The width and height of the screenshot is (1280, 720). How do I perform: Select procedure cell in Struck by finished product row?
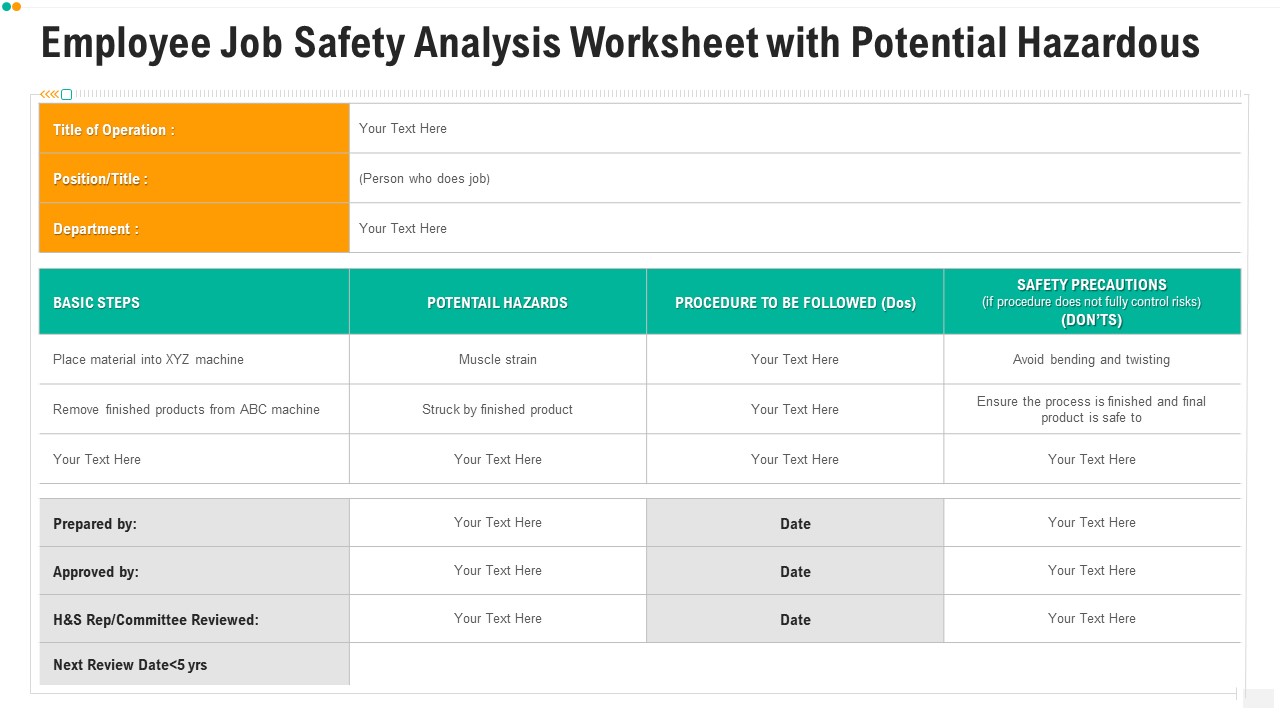click(x=795, y=409)
